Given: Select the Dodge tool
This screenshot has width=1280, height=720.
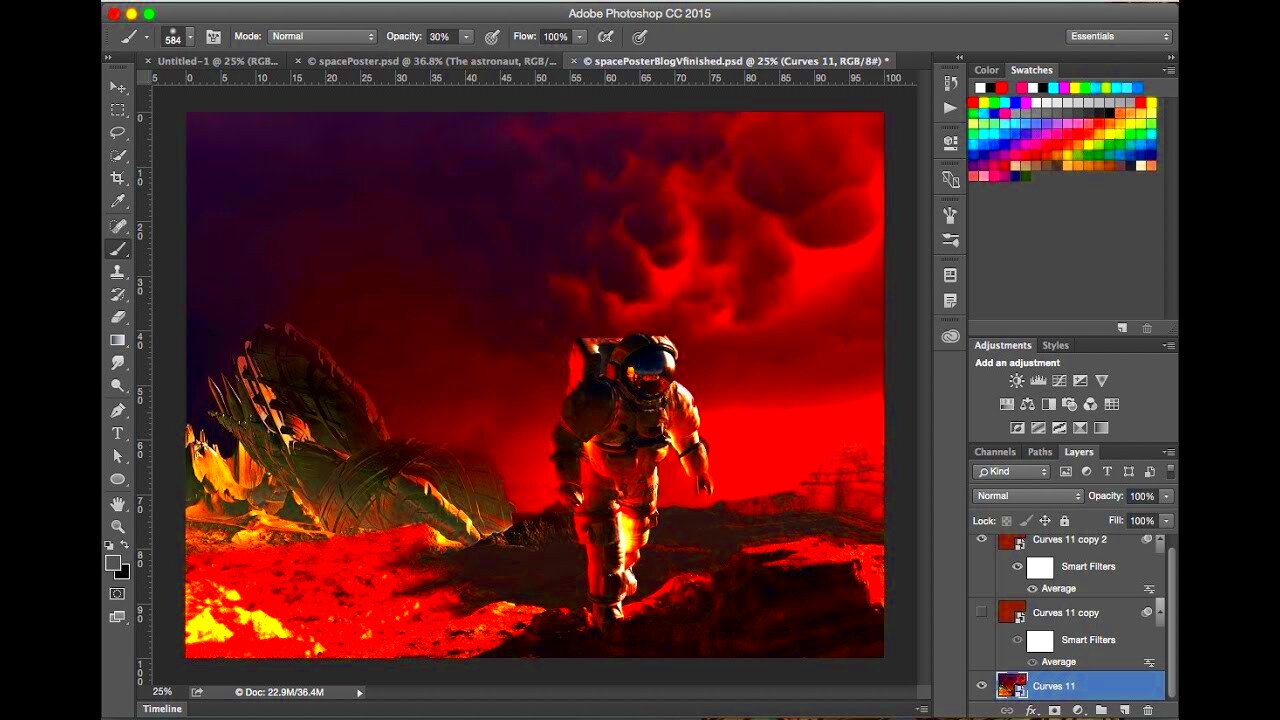Looking at the screenshot, I should [x=118, y=386].
